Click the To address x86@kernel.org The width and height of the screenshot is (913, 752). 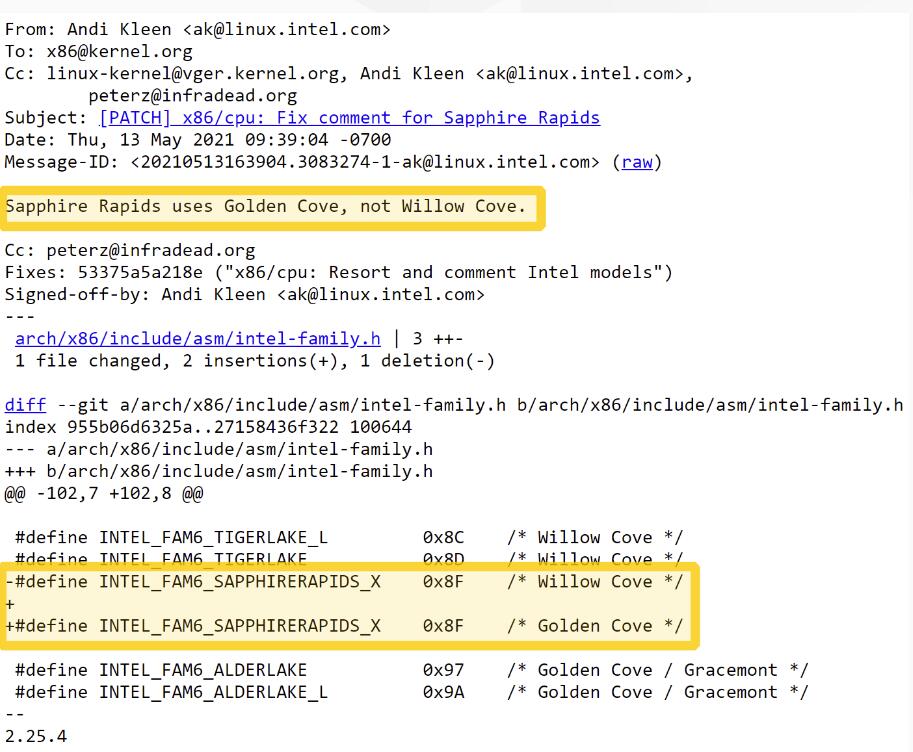119,51
